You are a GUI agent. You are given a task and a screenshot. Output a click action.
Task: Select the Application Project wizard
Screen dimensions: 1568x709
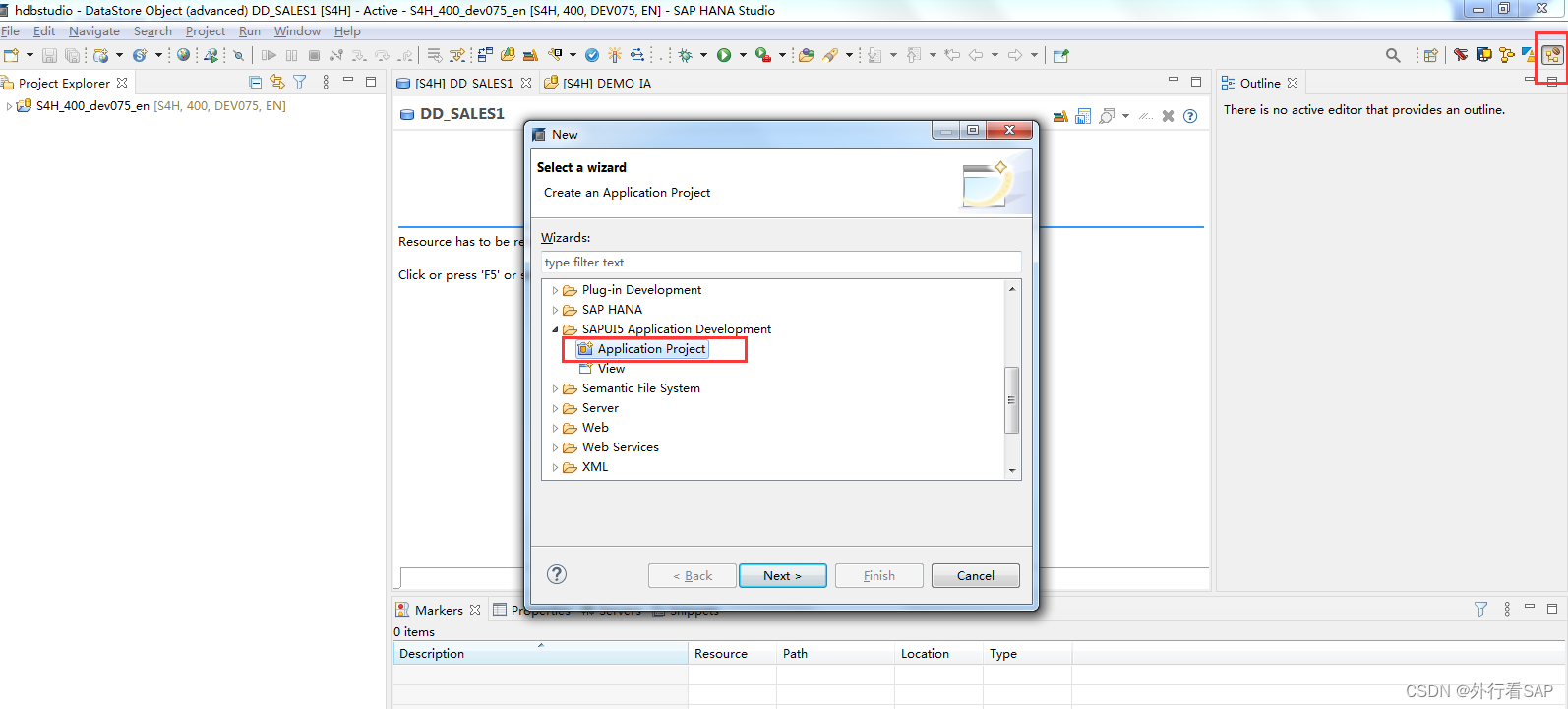[x=642, y=349]
